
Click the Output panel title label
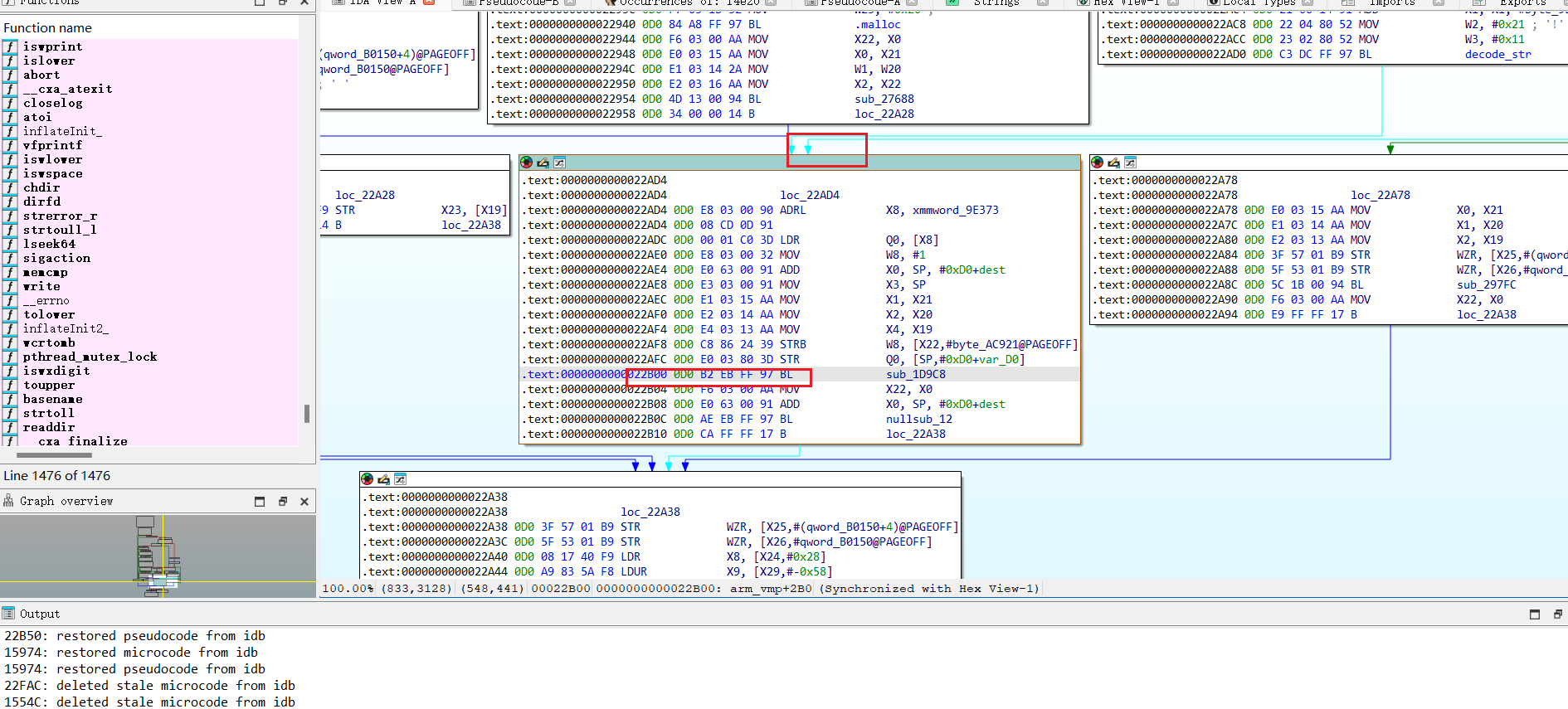(x=40, y=614)
